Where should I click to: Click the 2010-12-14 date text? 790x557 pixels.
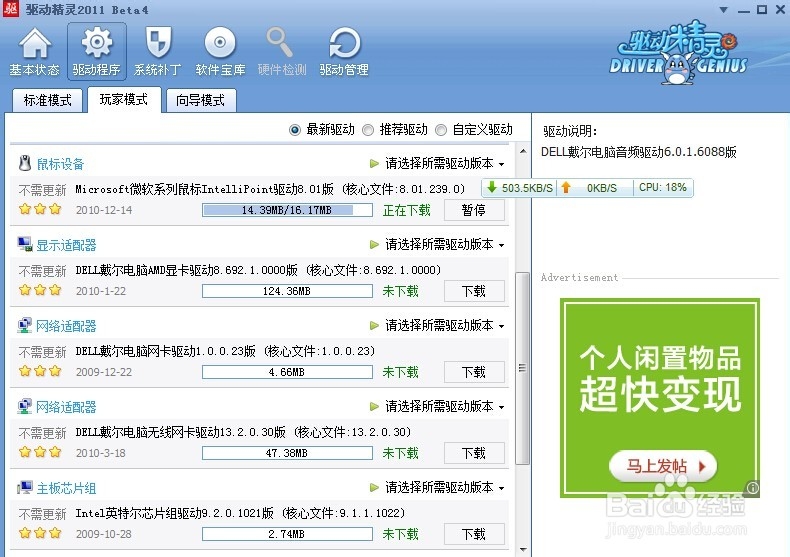click(104, 210)
